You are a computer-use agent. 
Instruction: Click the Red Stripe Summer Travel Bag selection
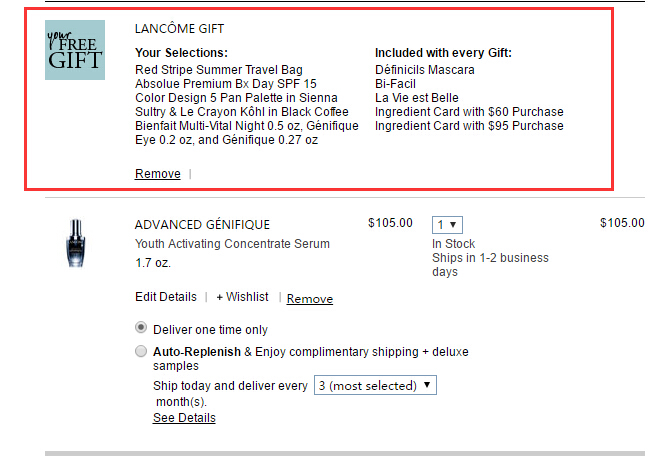(219, 70)
